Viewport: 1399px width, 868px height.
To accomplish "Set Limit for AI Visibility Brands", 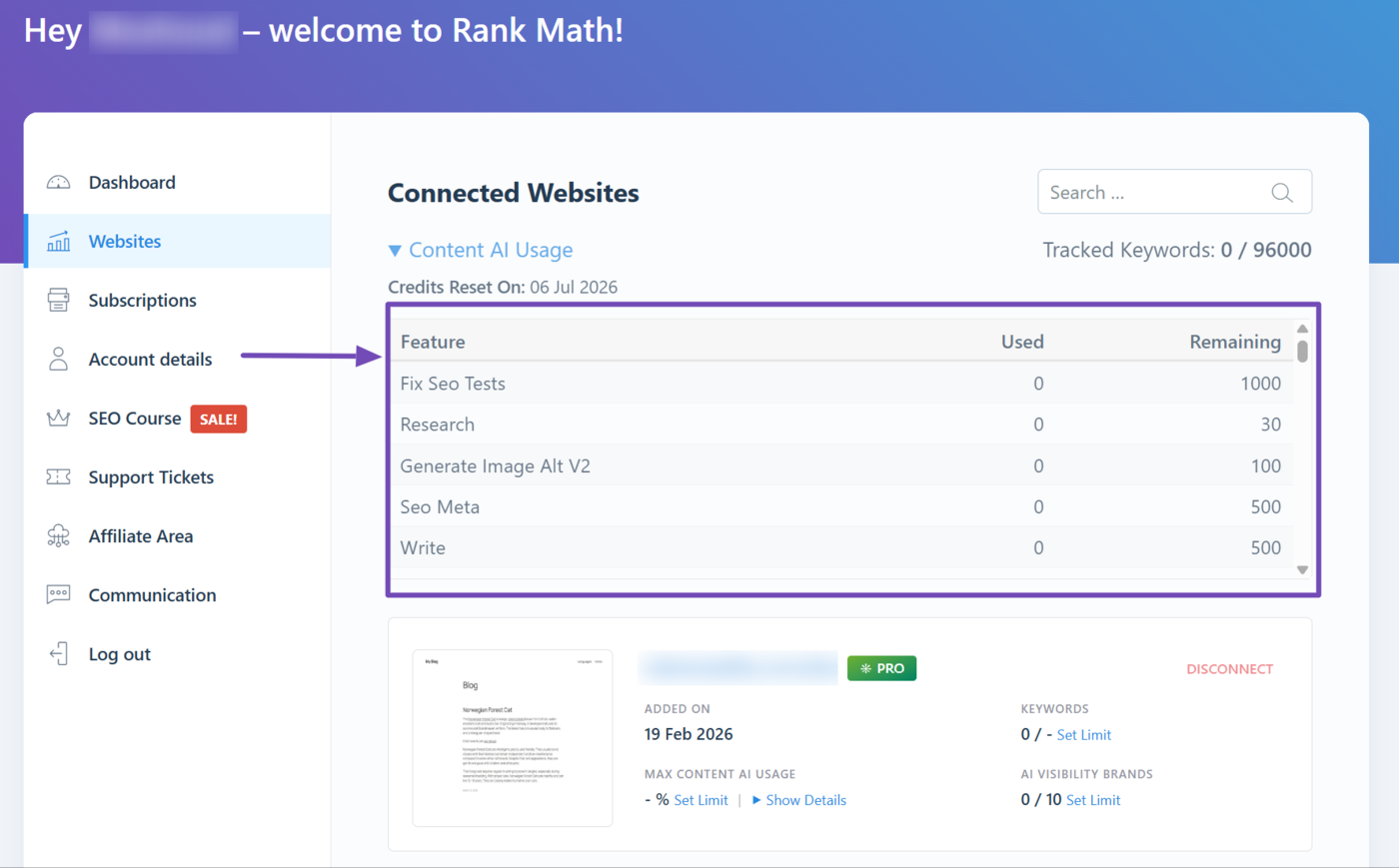I will (x=1093, y=800).
